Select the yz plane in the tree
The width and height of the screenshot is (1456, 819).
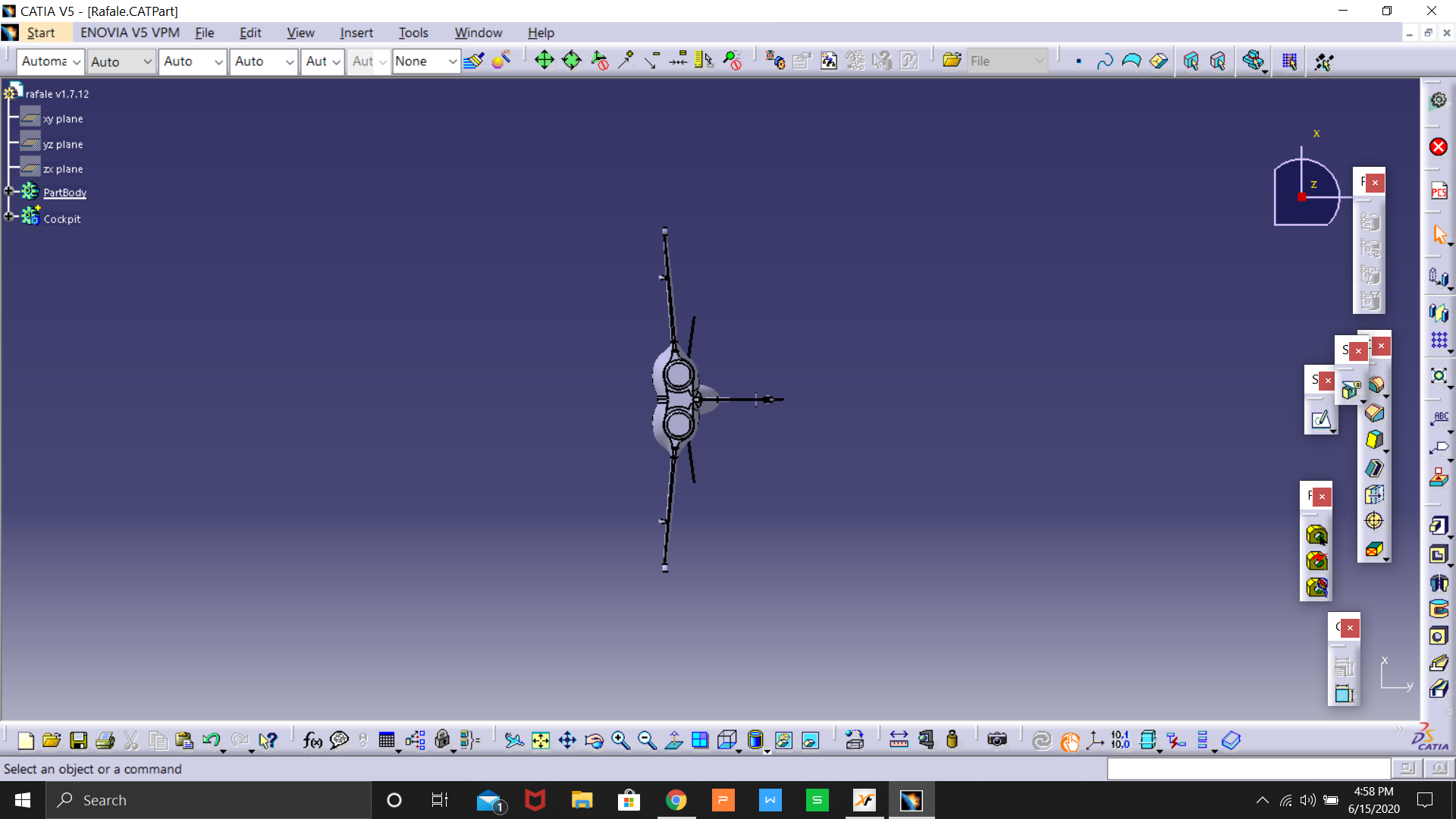[x=63, y=144]
